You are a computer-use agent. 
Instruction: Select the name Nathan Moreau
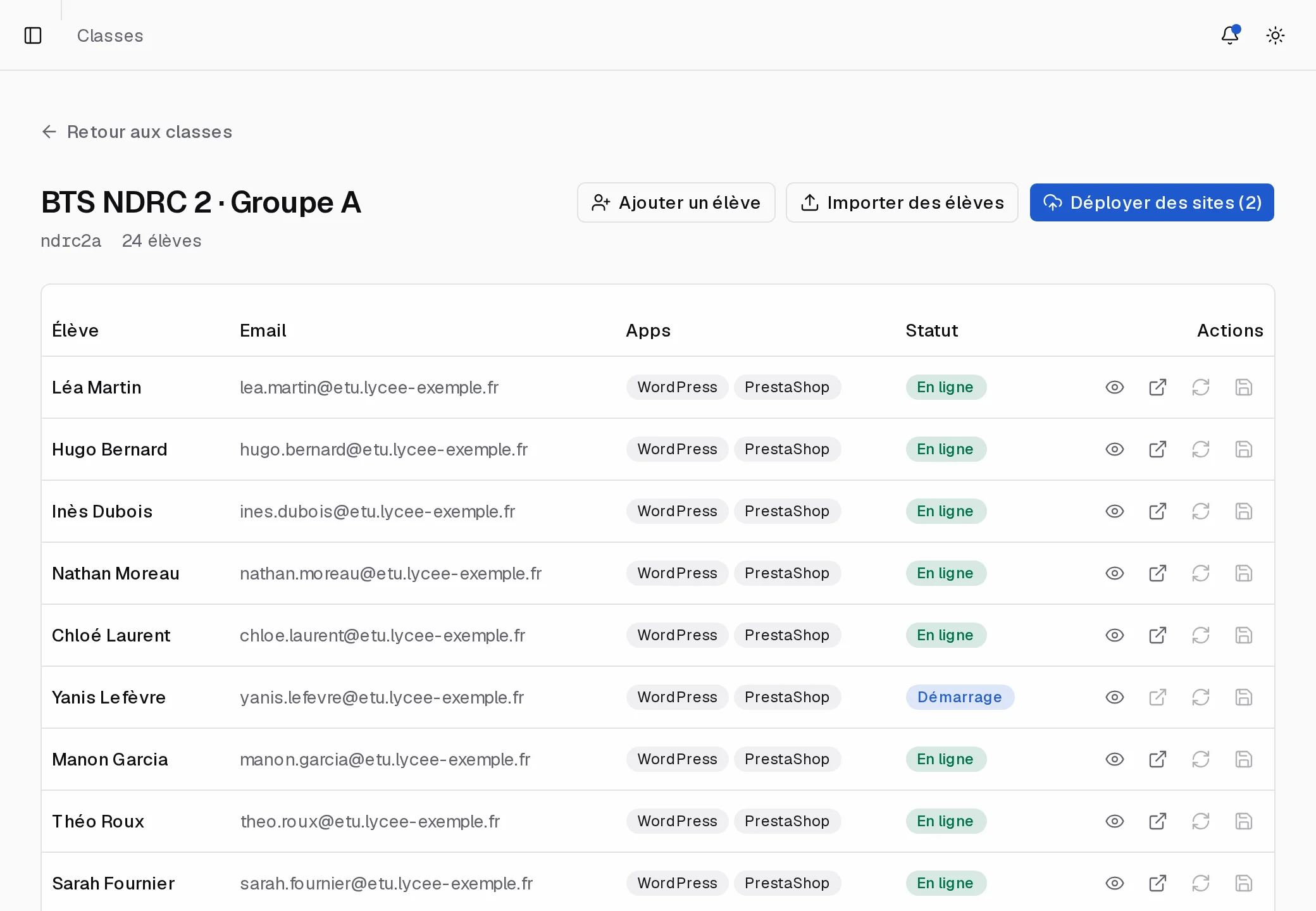[116, 573]
